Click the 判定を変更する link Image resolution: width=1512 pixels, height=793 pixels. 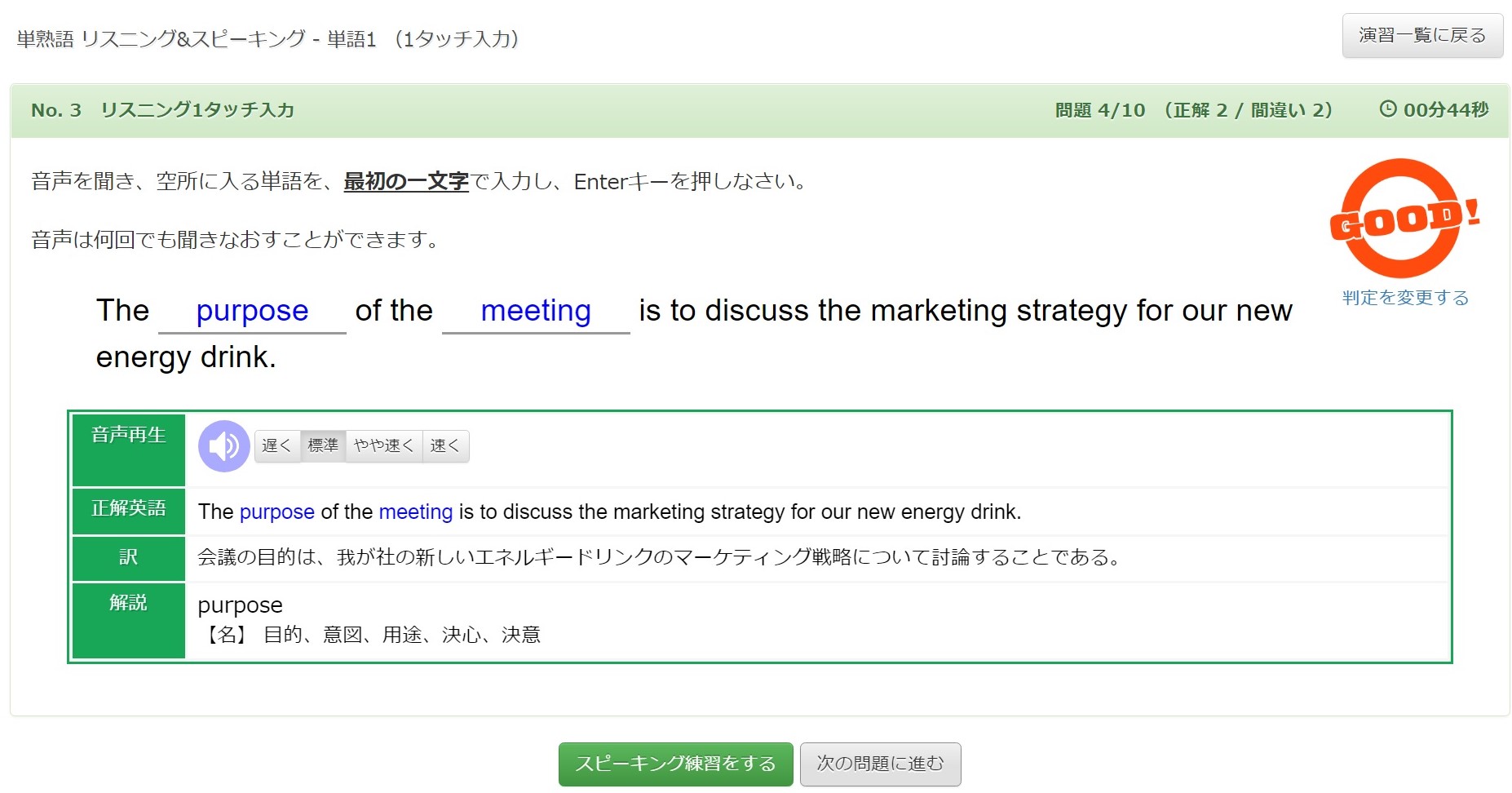tap(1405, 298)
